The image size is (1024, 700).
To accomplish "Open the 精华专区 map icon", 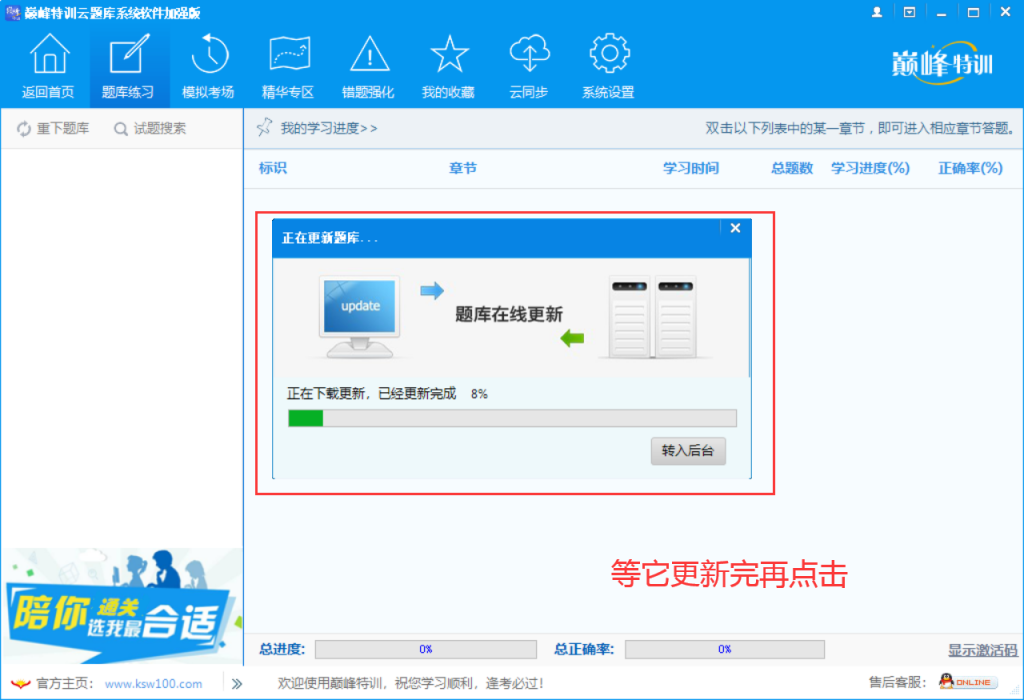I will (x=289, y=62).
